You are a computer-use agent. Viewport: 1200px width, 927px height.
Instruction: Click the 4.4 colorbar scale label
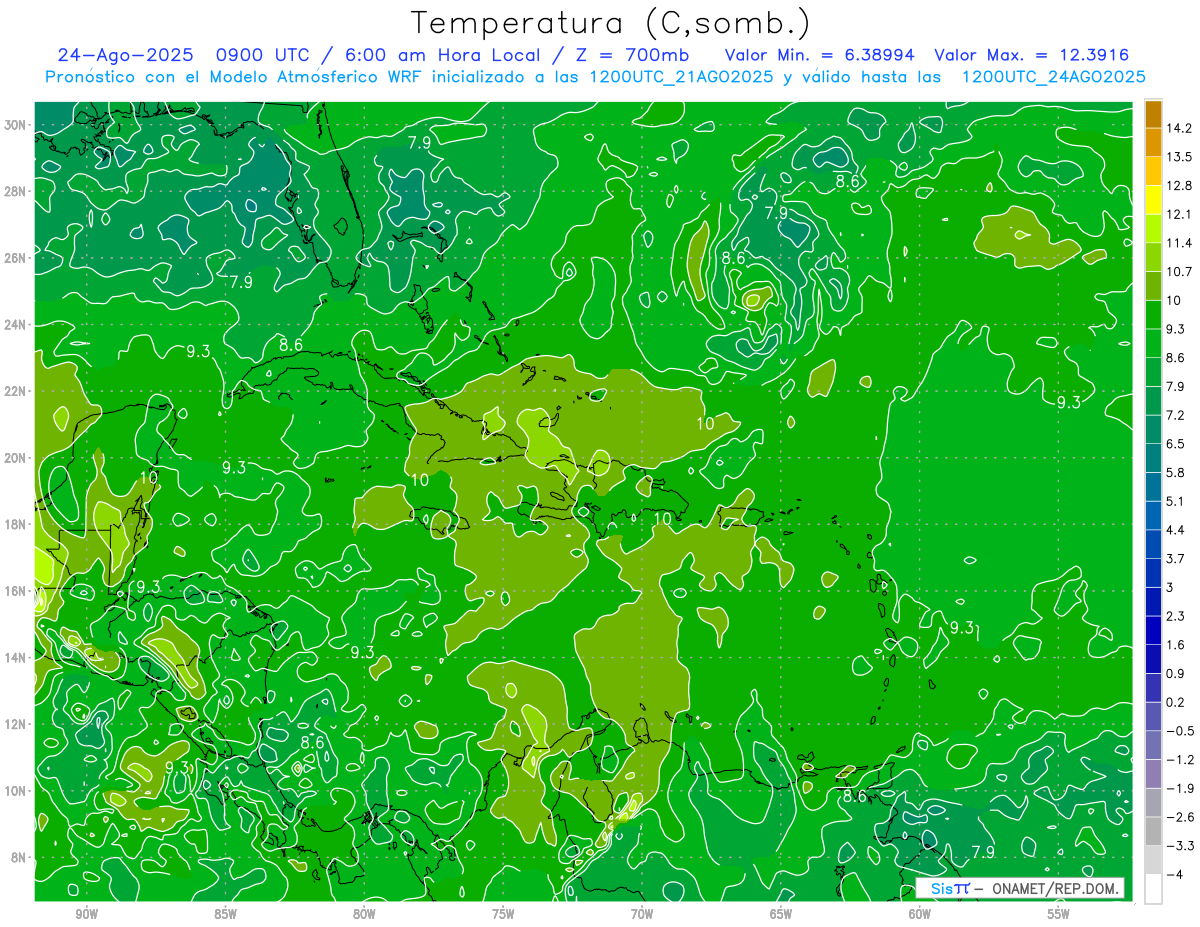click(1177, 530)
